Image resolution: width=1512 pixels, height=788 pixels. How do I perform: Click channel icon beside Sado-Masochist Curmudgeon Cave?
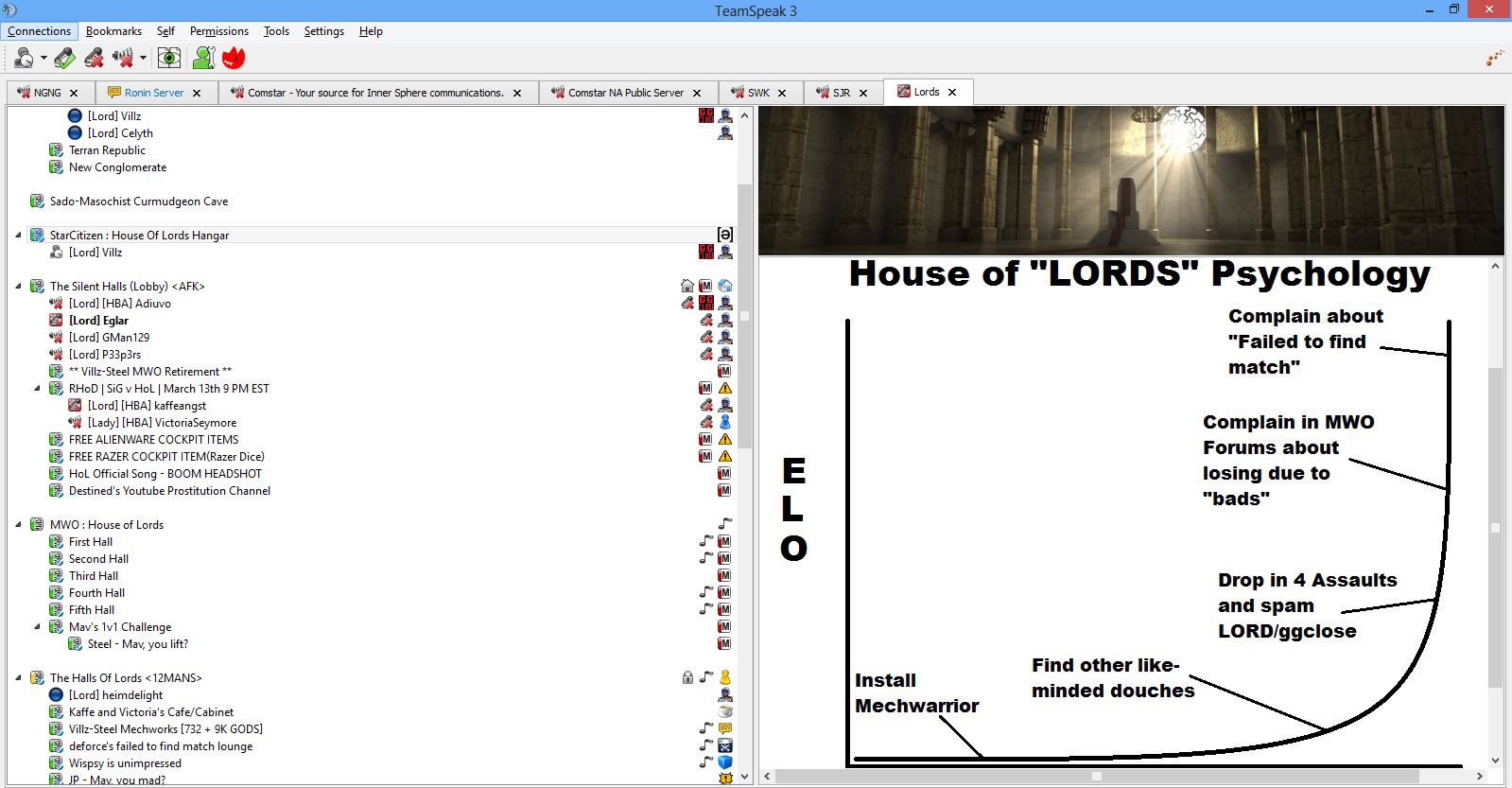point(37,201)
